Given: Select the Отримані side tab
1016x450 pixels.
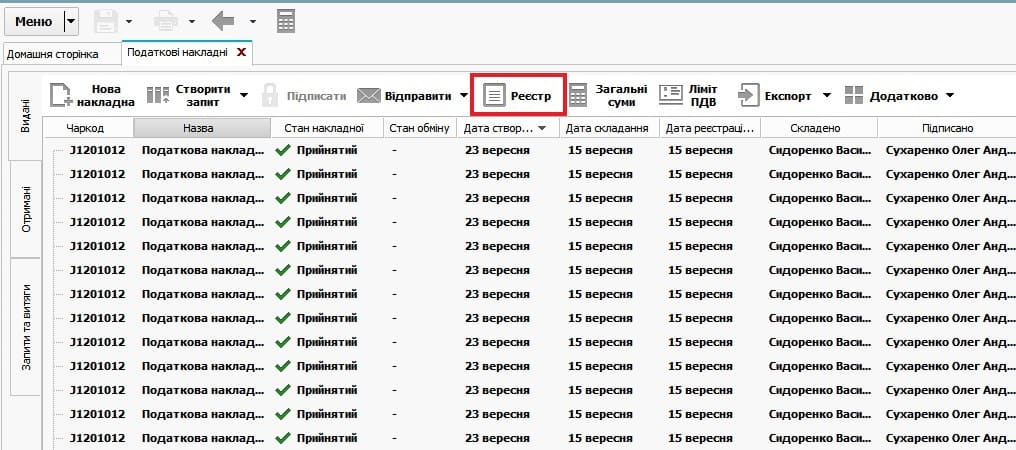Looking at the screenshot, I should click(25, 209).
